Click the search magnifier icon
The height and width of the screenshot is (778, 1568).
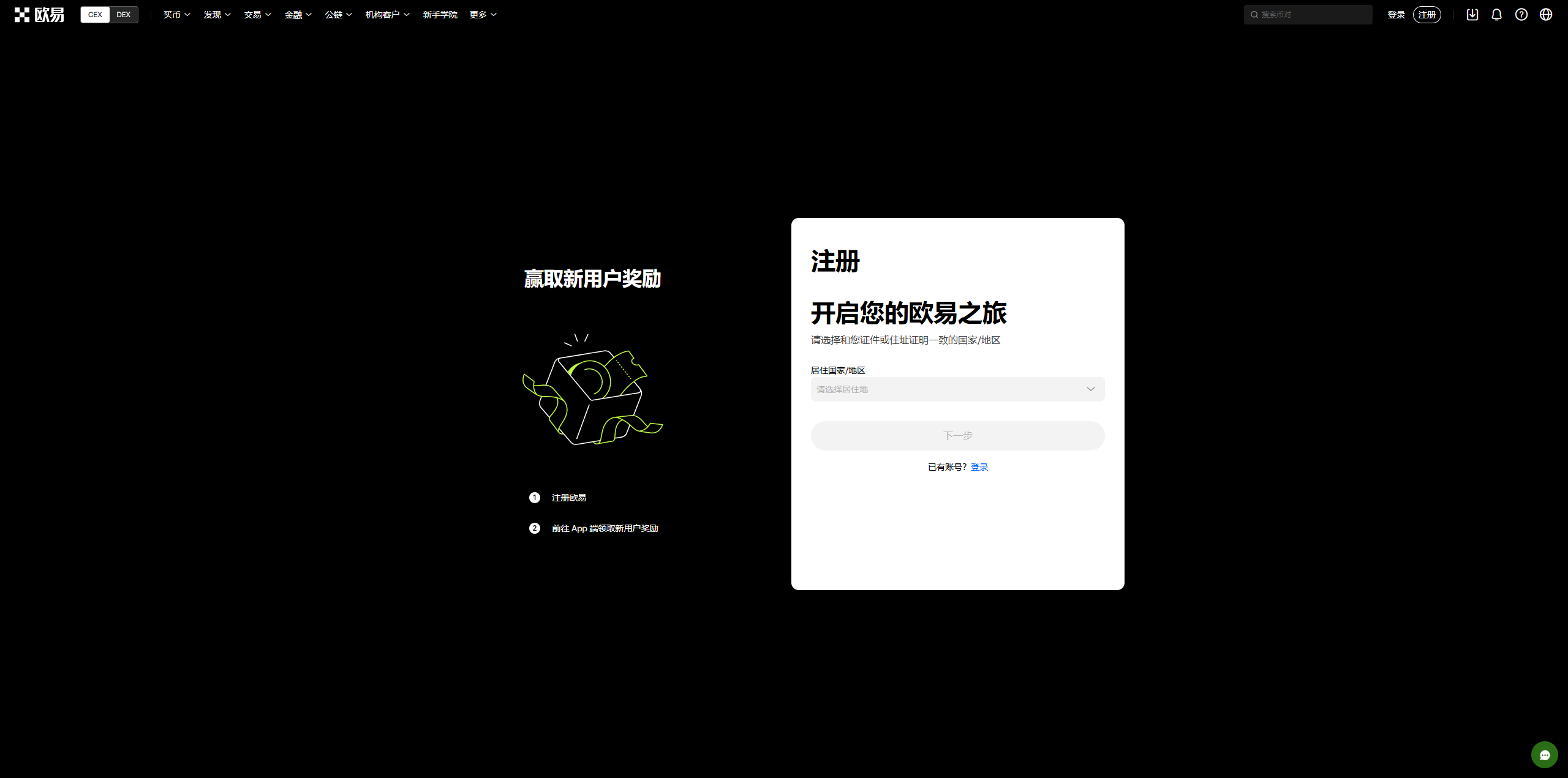point(1254,15)
